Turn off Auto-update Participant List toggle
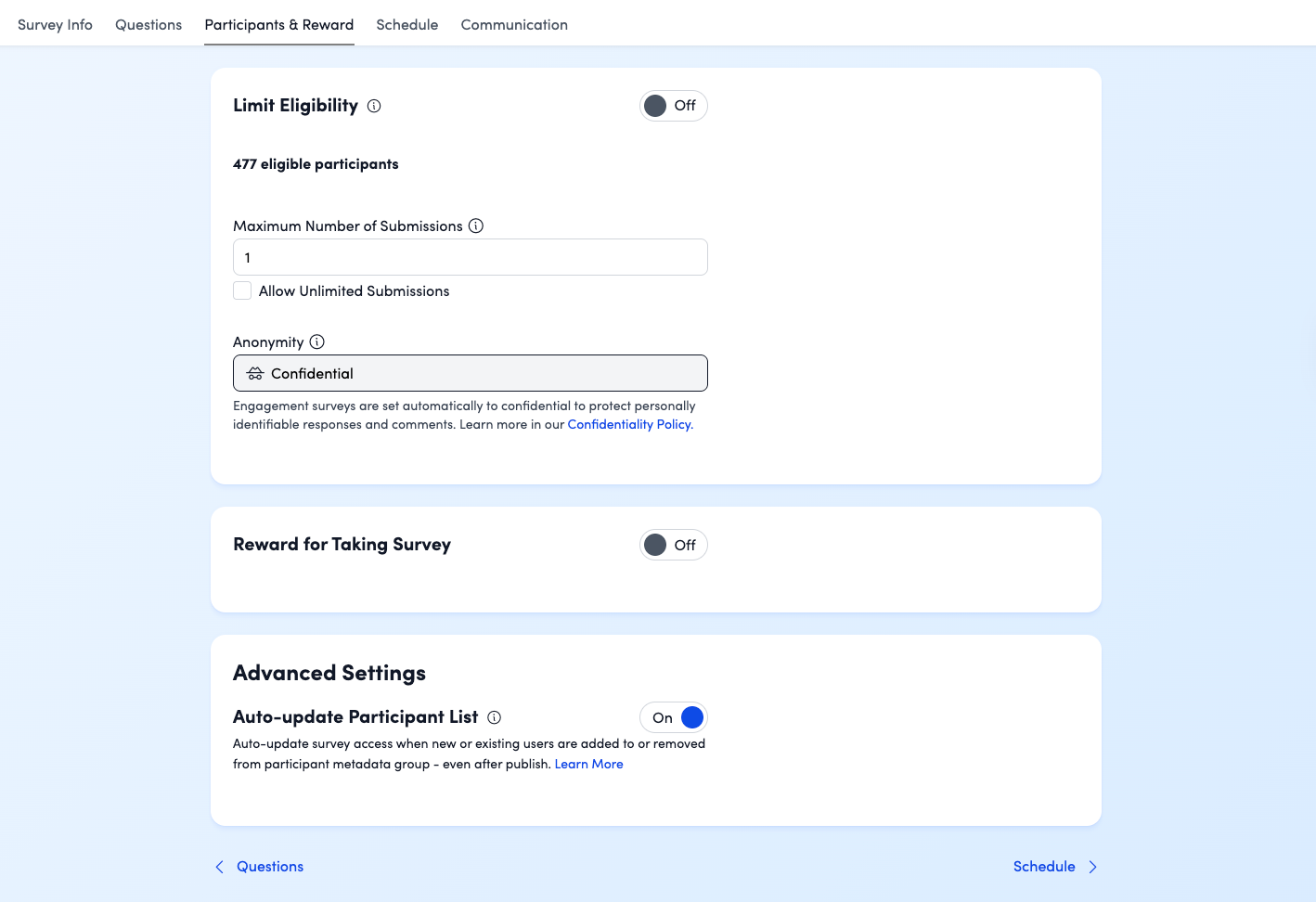 click(673, 717)
